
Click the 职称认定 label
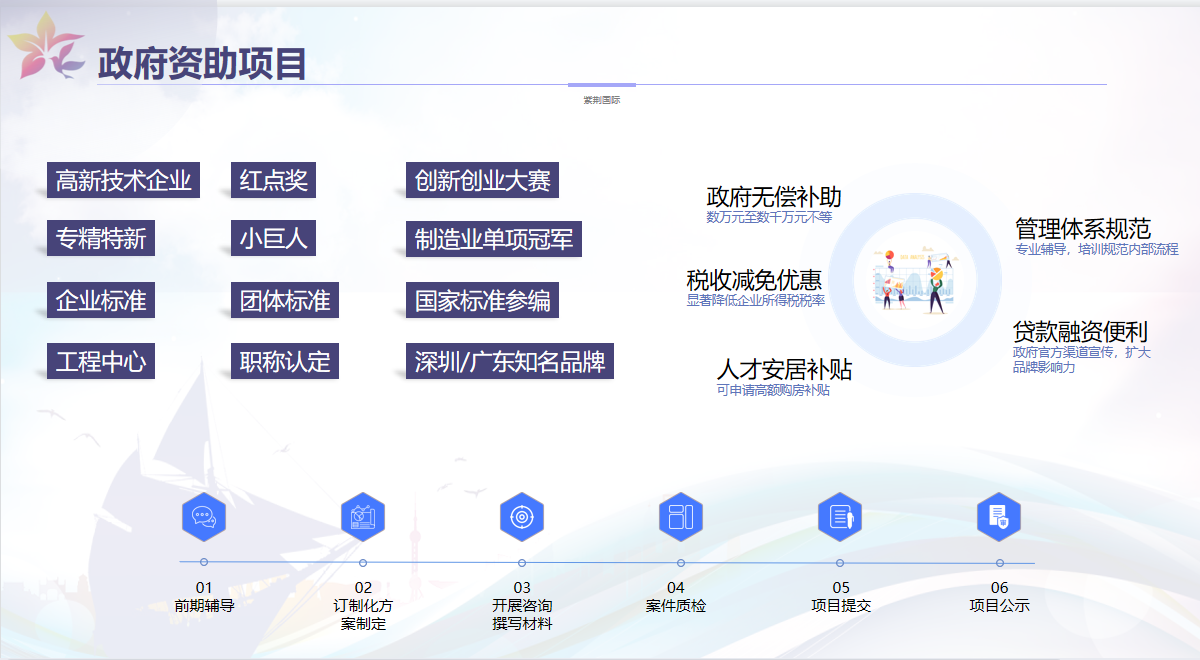coord(284,361)
